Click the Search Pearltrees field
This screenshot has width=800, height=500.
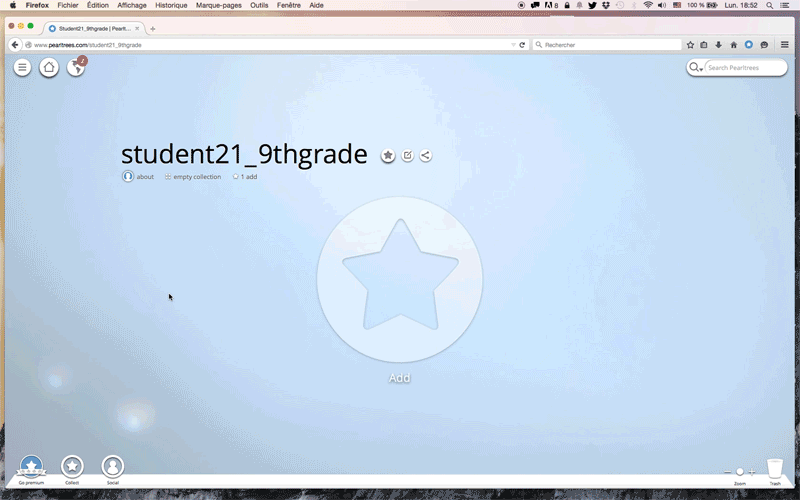click(x=743, y=68)
